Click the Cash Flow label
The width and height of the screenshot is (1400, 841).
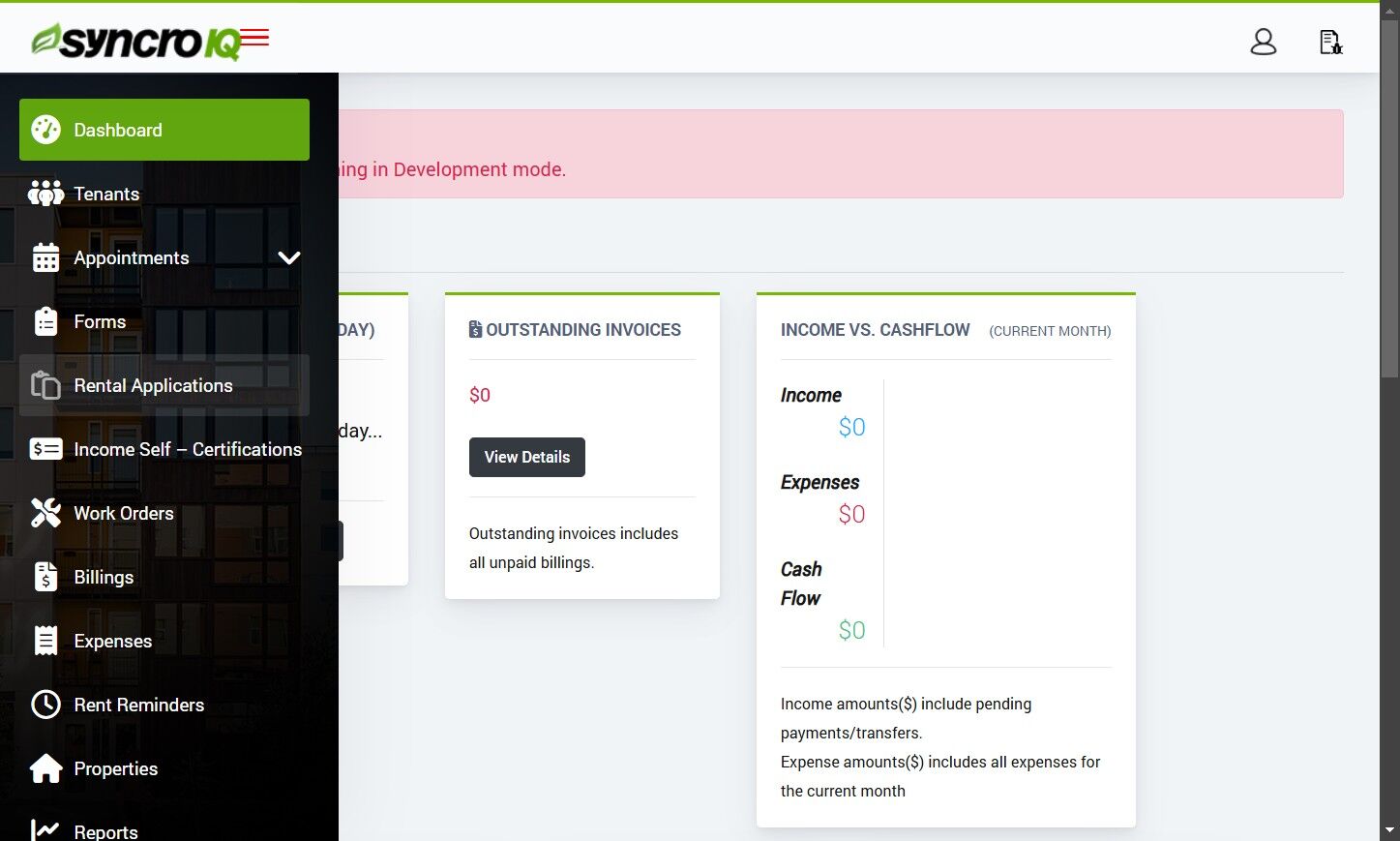[x=801, y=584]
